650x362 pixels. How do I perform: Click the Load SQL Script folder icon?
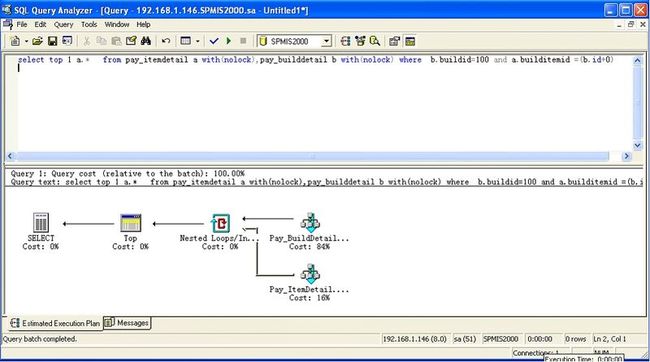[x=37, y=41]
